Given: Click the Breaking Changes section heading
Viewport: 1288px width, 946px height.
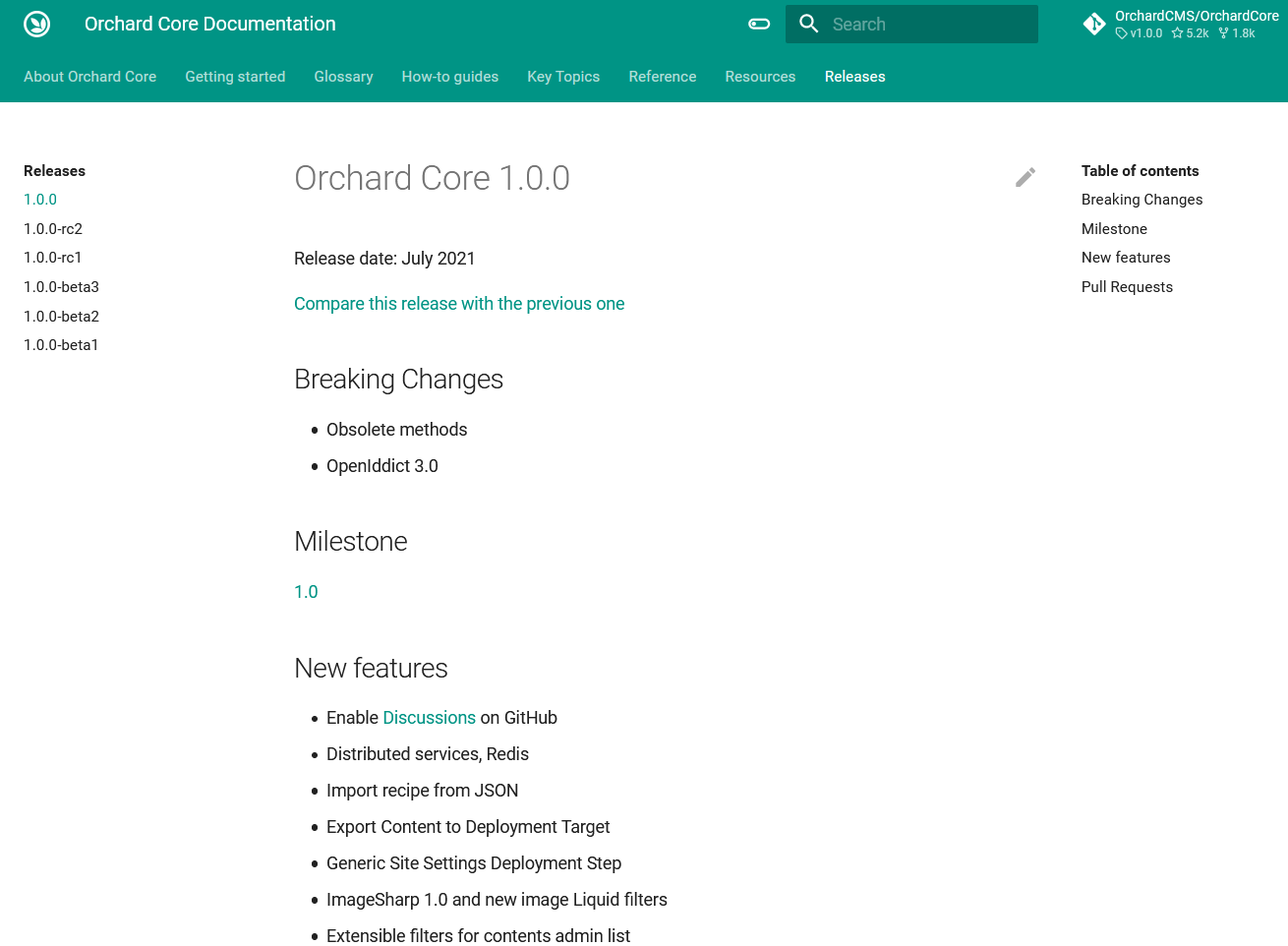Looking at the screenshot, I should pyautogui.click(x=398, y=380).
